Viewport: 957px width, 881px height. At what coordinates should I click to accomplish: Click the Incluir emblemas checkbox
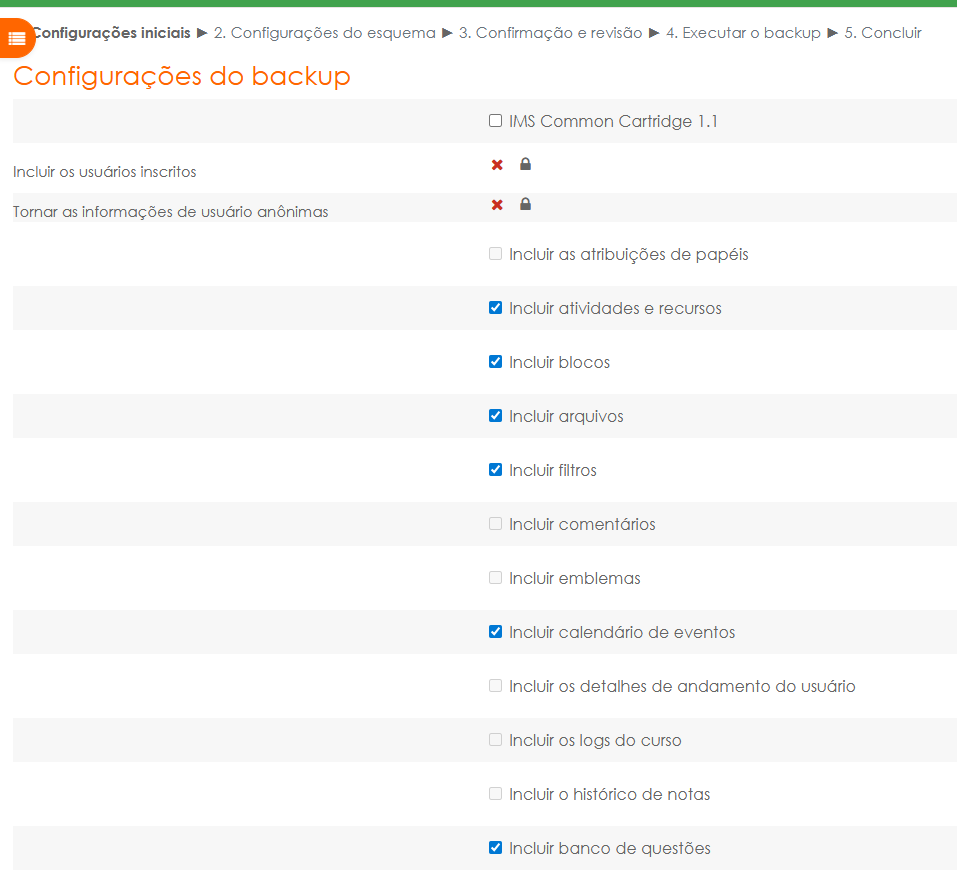tap(495, 578)
